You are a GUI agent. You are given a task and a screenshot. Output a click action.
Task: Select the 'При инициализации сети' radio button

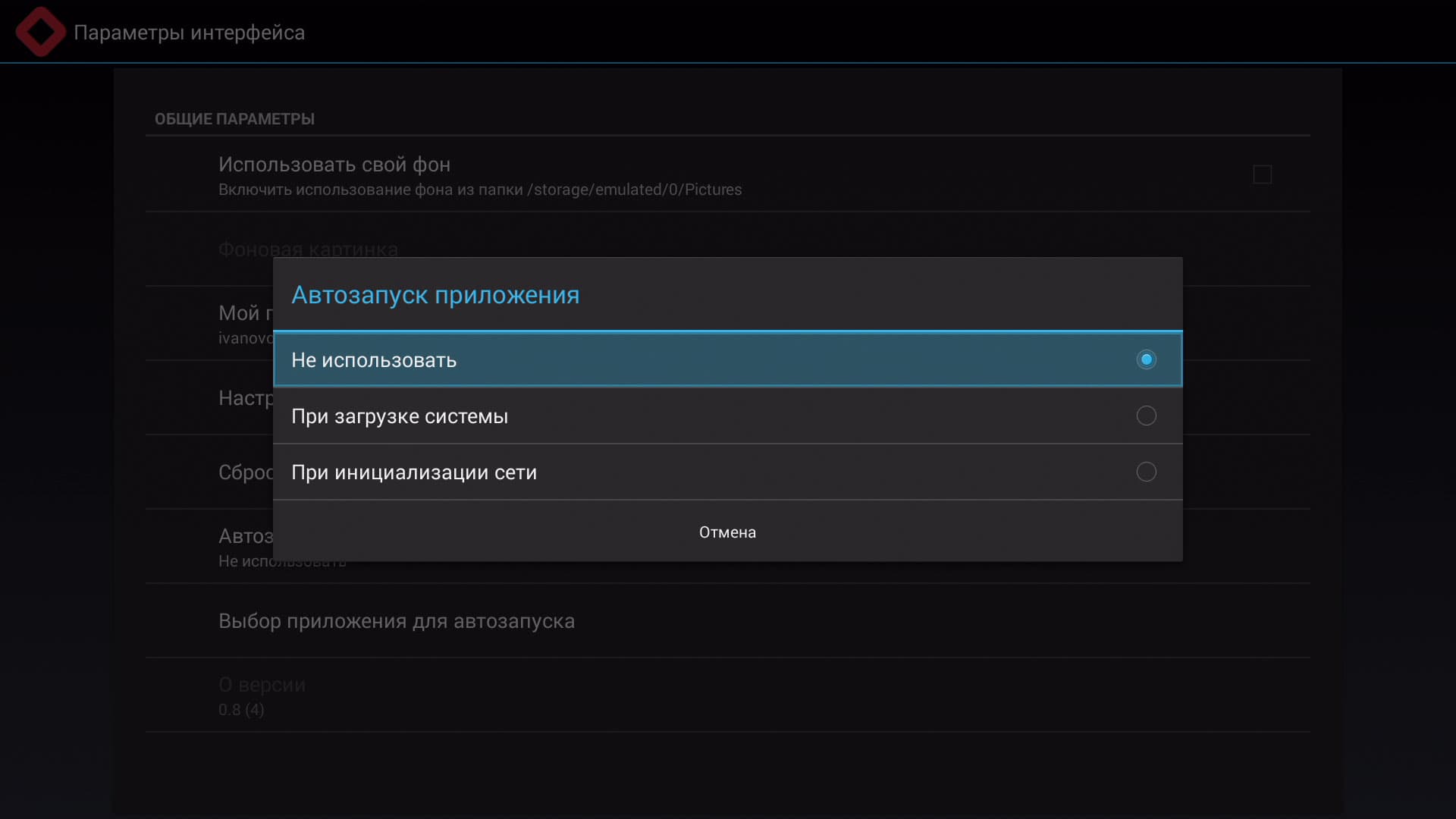click(x=1146, y=472)
